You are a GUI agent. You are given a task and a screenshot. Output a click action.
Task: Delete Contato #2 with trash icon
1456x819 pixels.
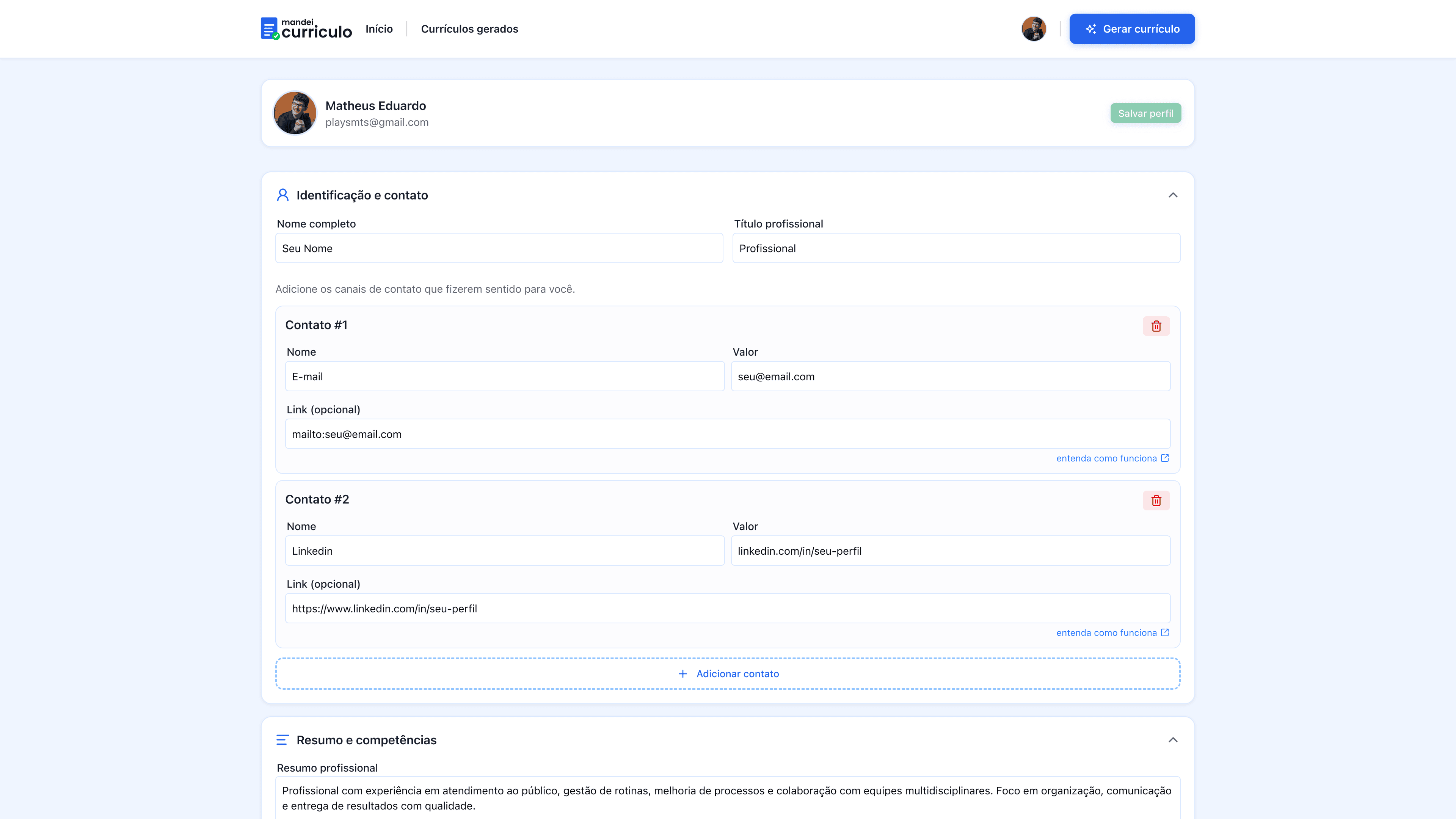[x=1156, y=500]
